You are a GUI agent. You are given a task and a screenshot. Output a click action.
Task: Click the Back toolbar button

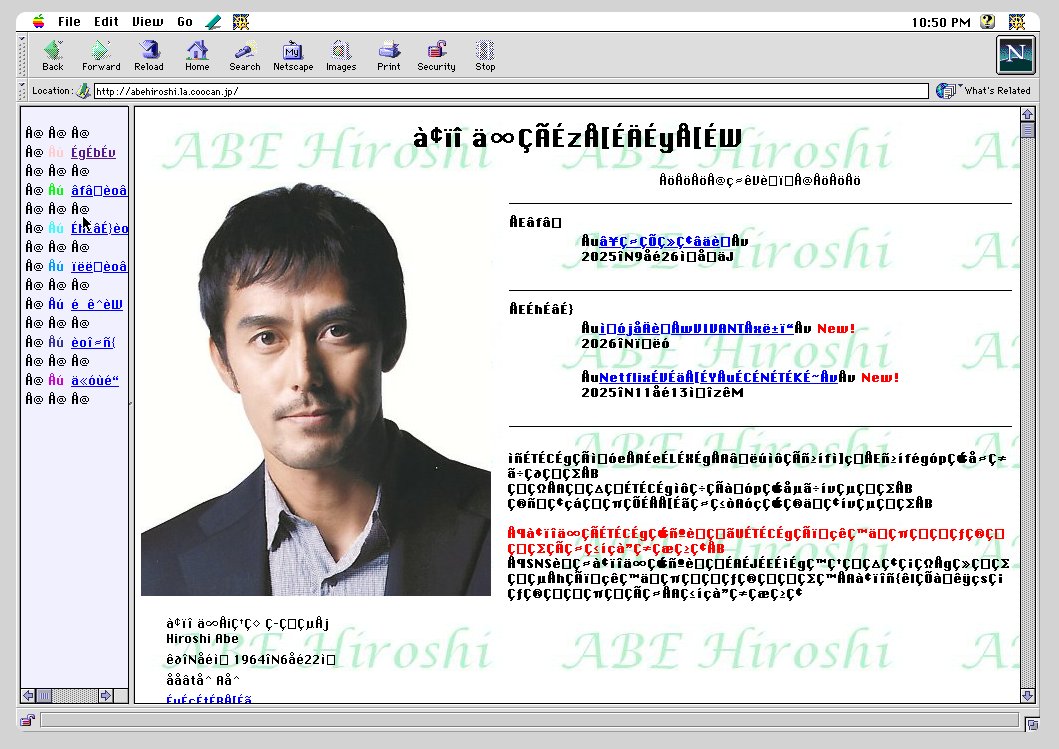tap(53, 55)
